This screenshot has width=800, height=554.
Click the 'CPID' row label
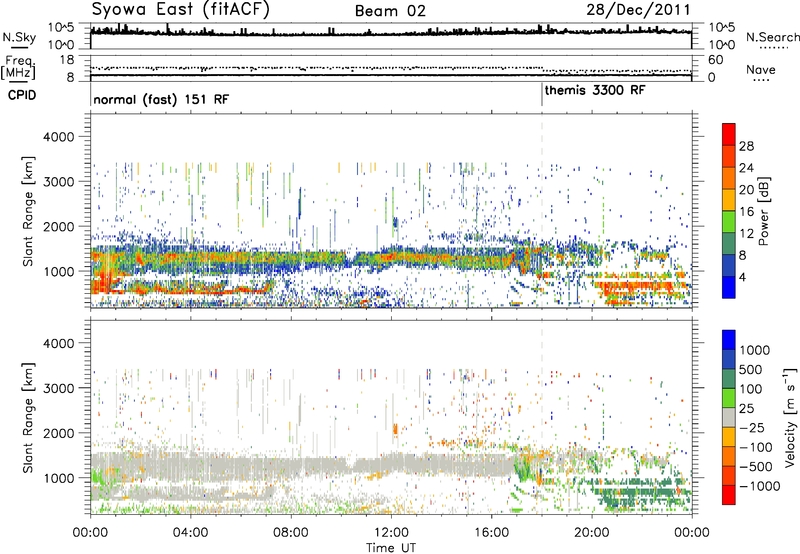click(22, 95)
